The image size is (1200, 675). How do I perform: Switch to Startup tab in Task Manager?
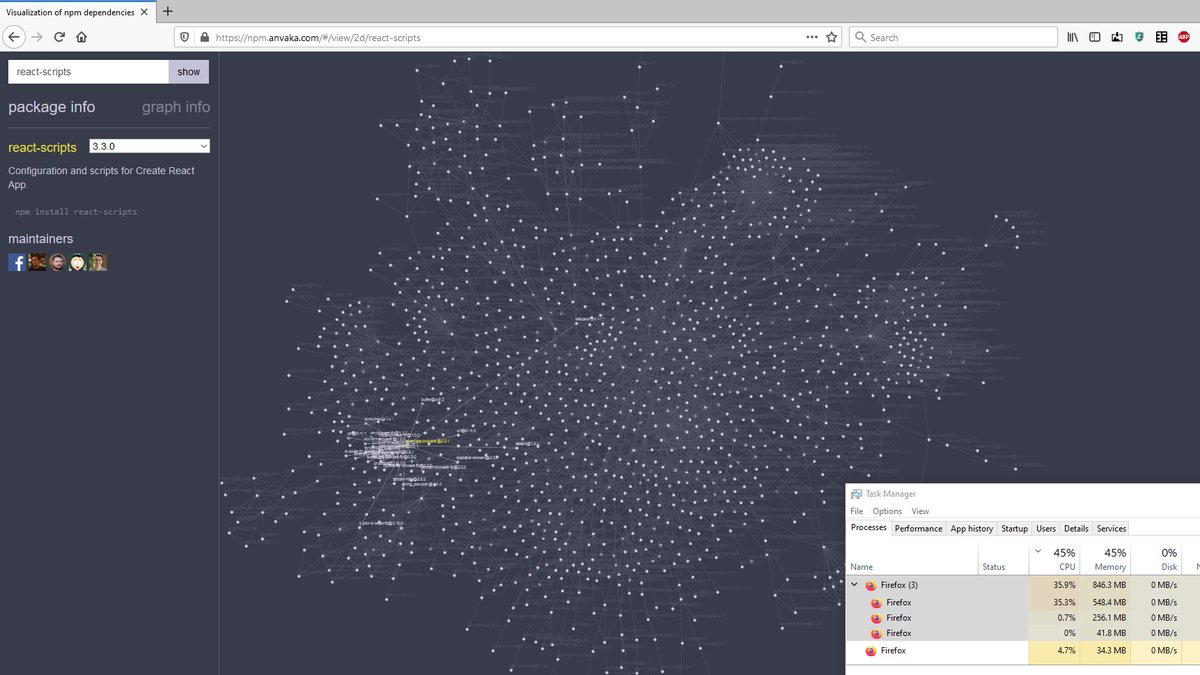tap(1014, 528)
